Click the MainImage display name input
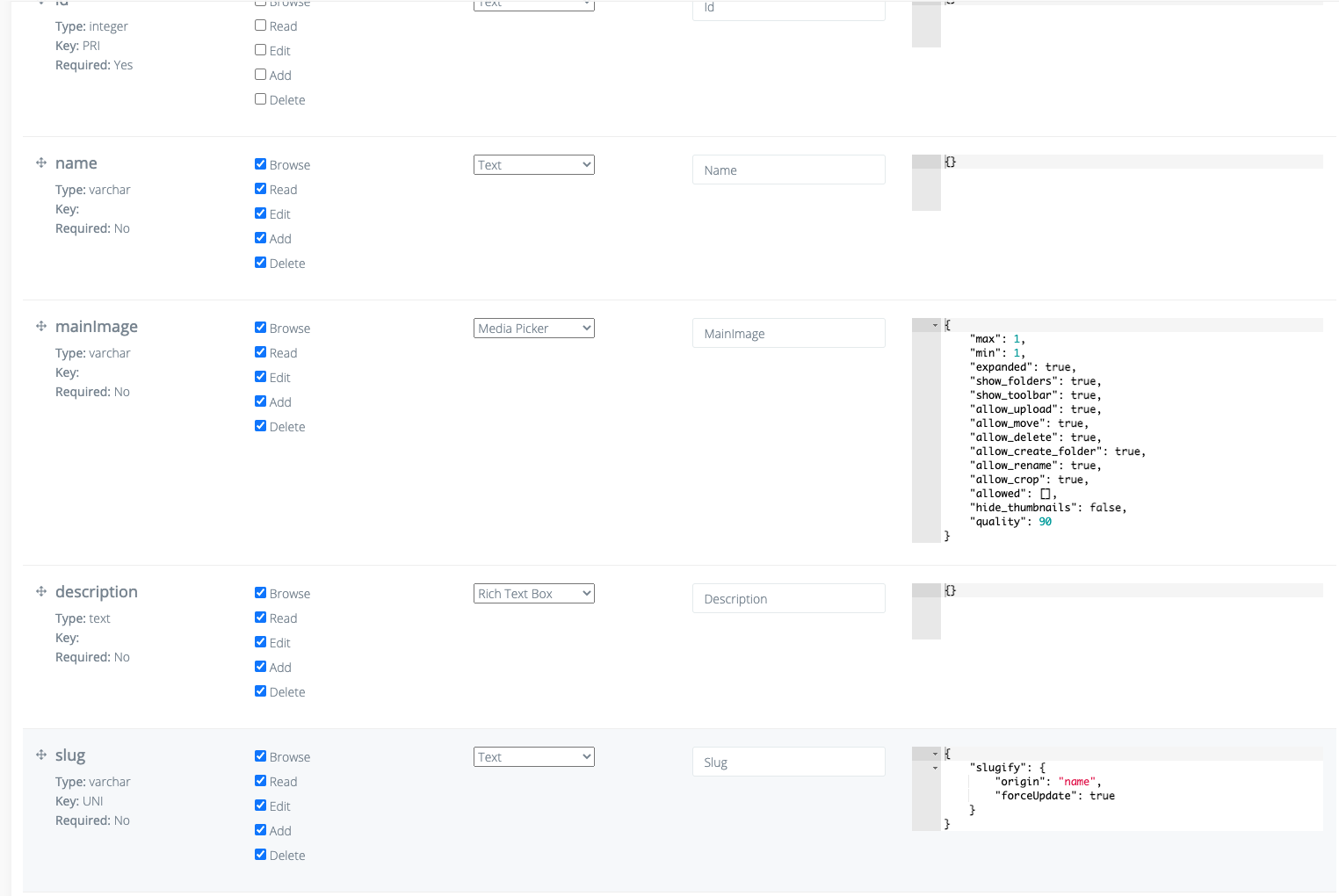1339x896 pixels. click(788, 333)
